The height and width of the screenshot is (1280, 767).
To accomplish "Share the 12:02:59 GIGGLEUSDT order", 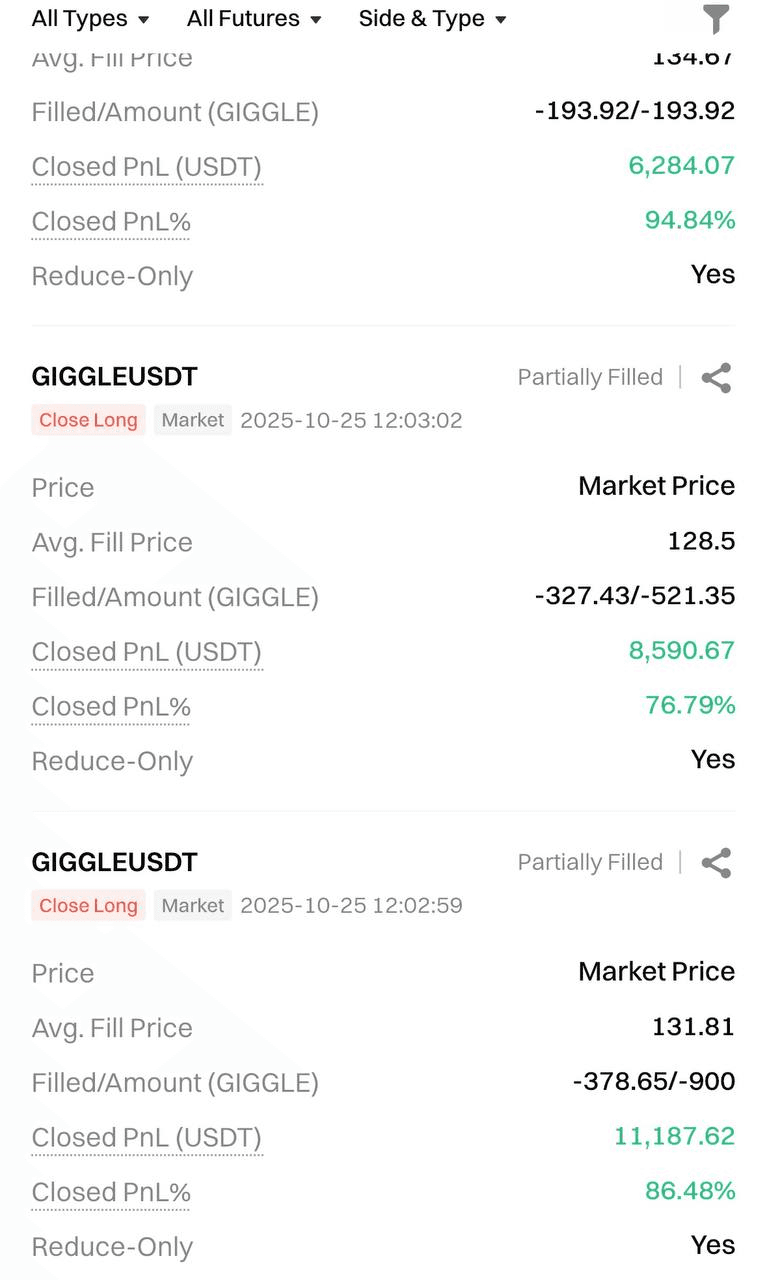I will pos(716,863).
